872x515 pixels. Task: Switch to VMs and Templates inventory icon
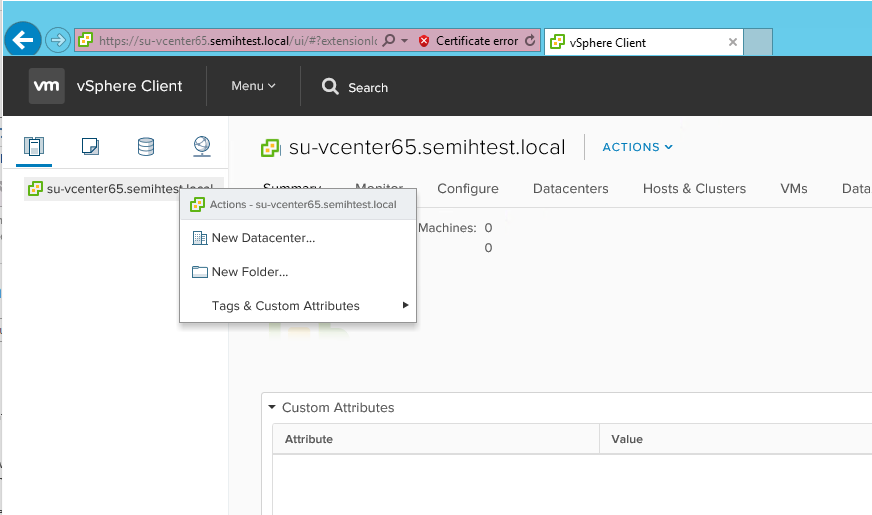point(90,147)
